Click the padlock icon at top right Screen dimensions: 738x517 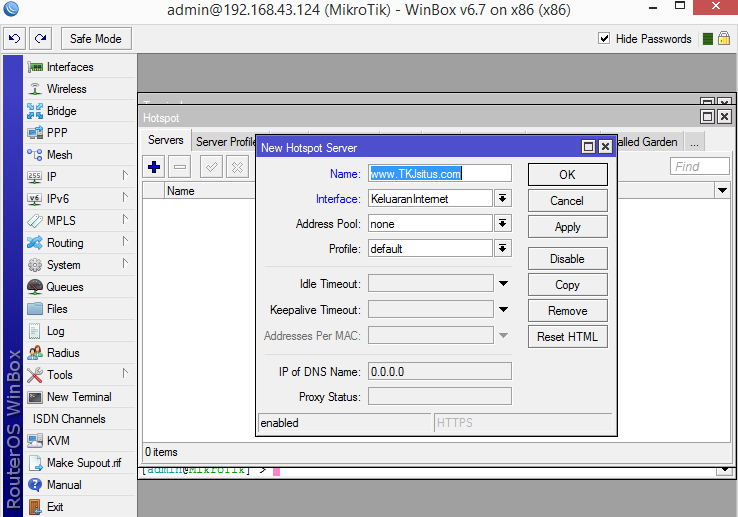click(724, 38)
